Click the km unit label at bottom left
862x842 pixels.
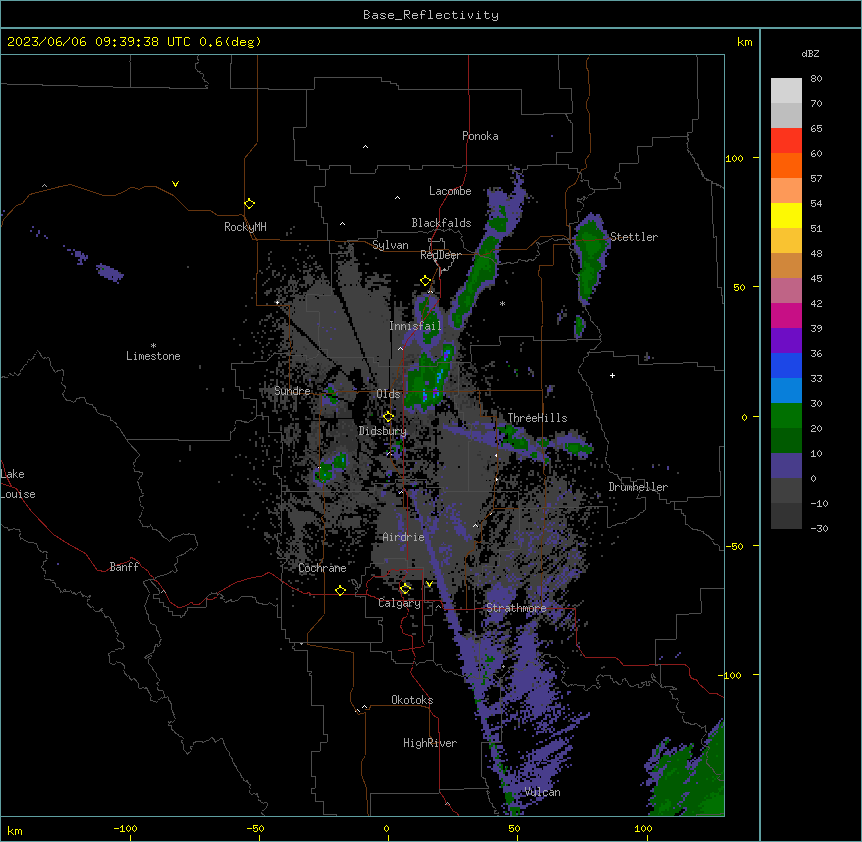click(x=15, y=831)
